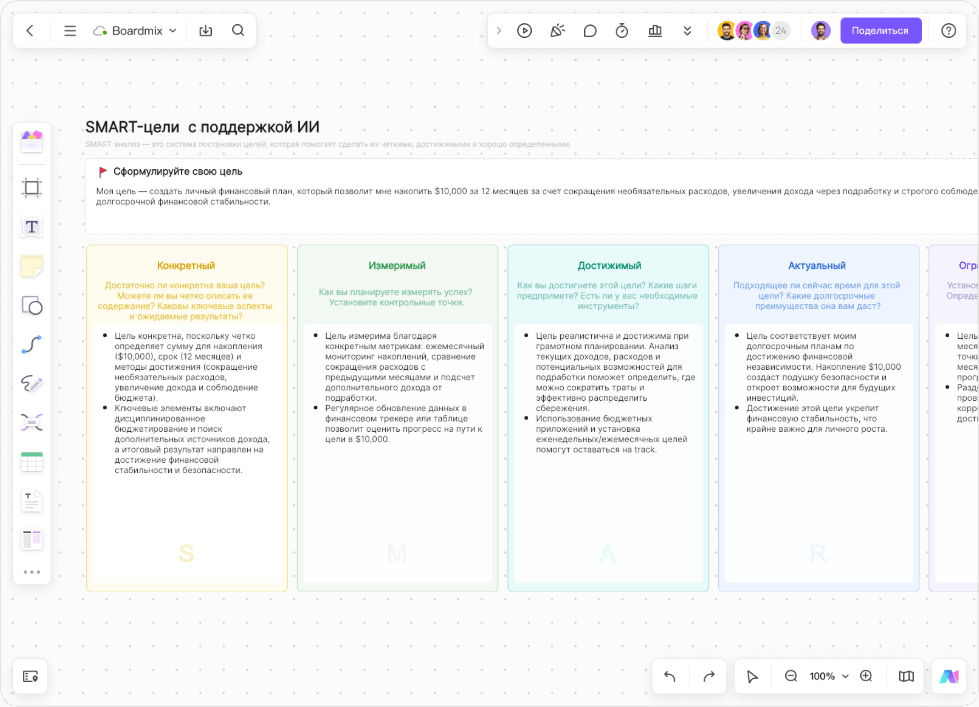This screenshot has width=979, height=707.
Task: Select the Connector line tool
Action: (x=32, y=345)
